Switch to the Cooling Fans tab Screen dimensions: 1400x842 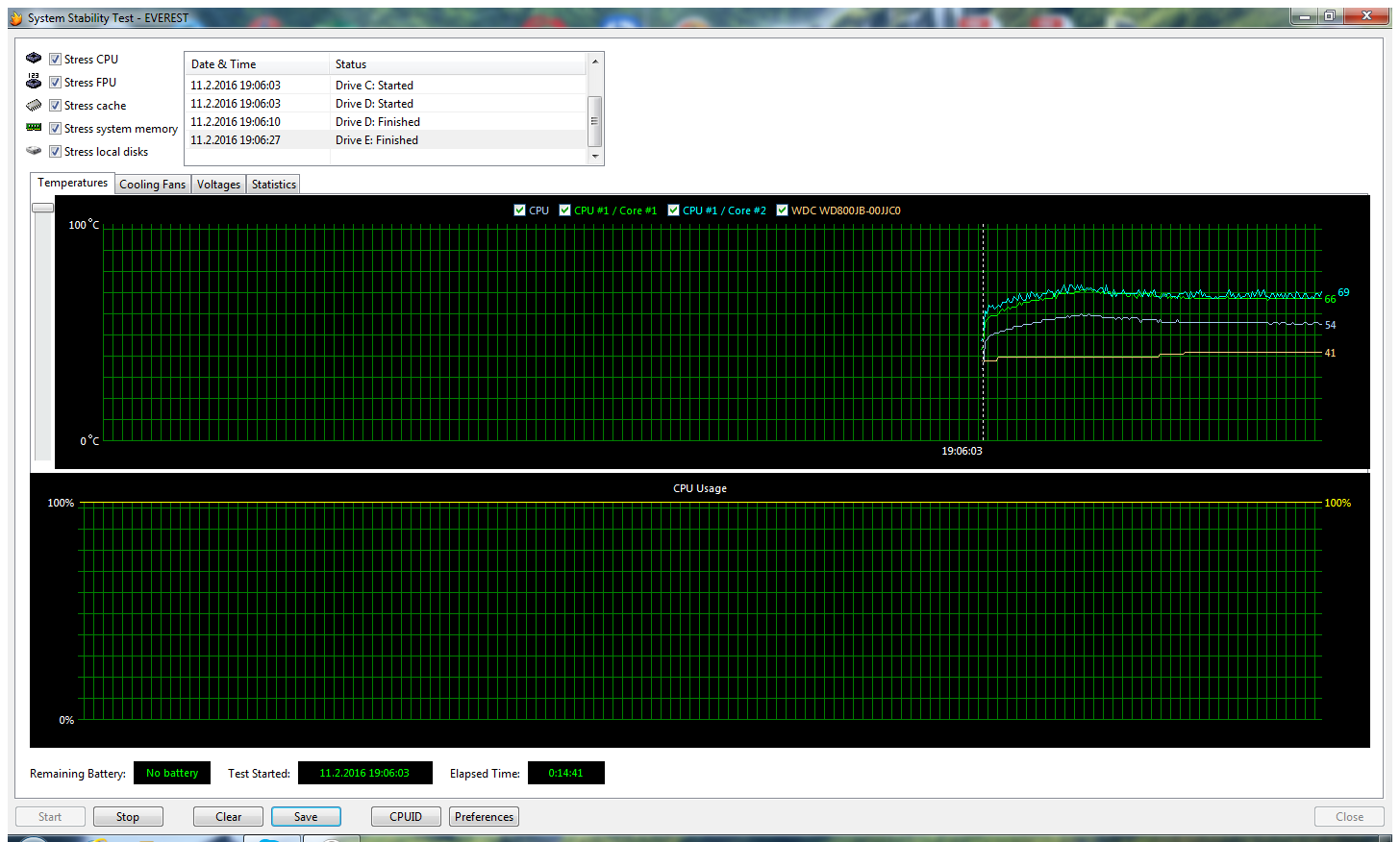(x=152, y=185)
